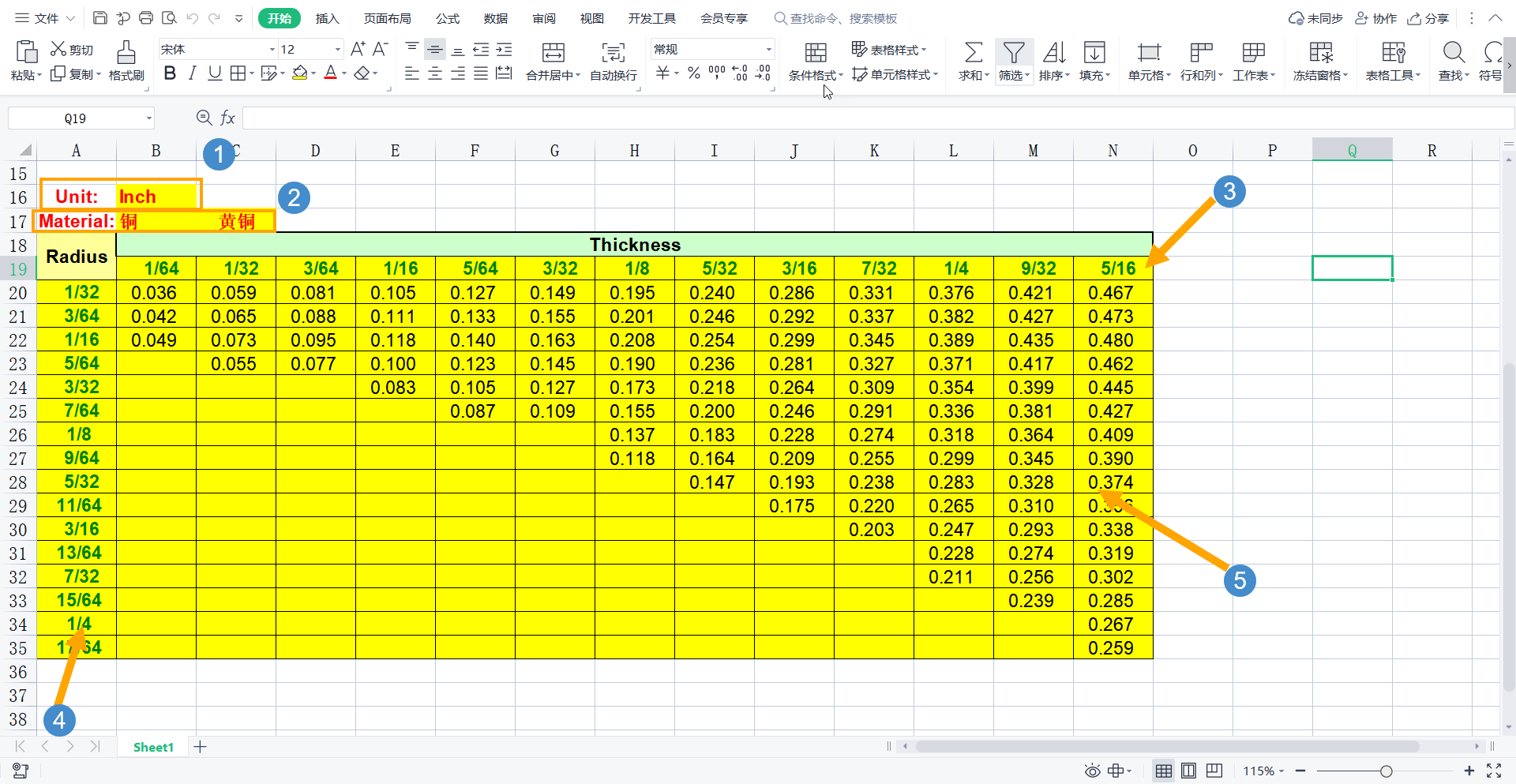Click the Format Painter (格式刷) brush
This screenshot has height=784, width=1516.
point(126,52)
